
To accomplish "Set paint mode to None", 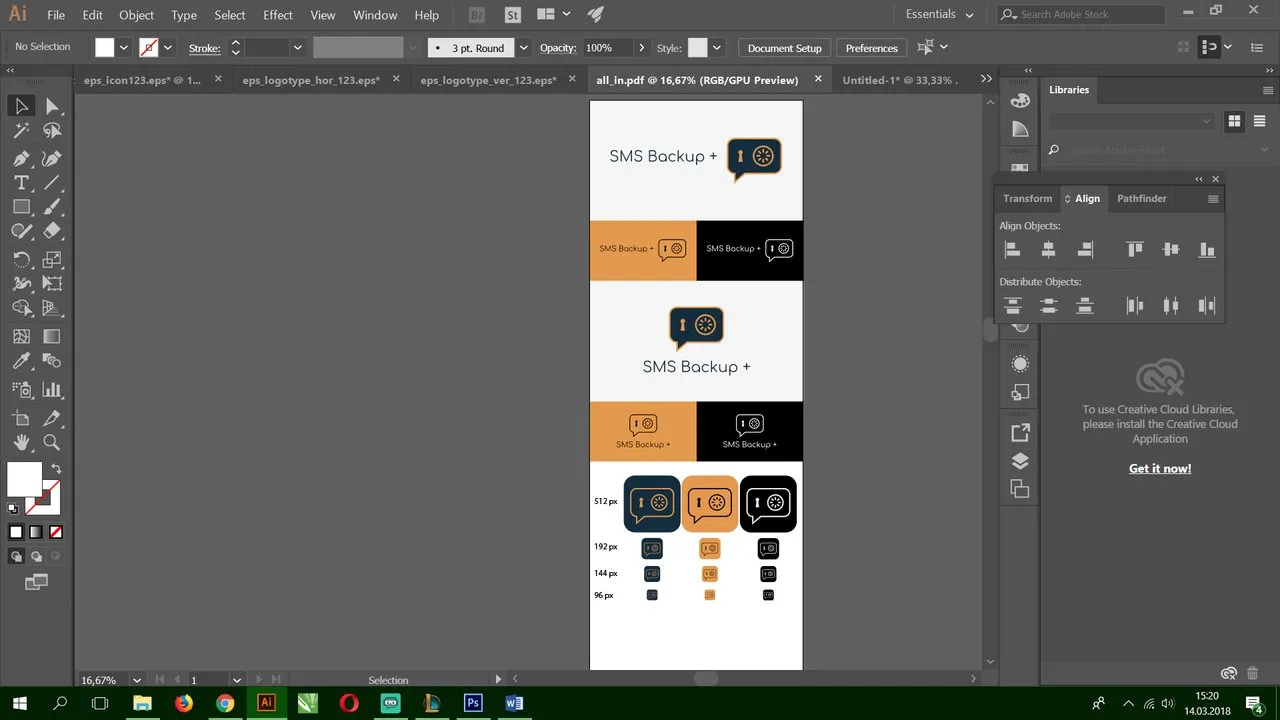I will 56,532.
